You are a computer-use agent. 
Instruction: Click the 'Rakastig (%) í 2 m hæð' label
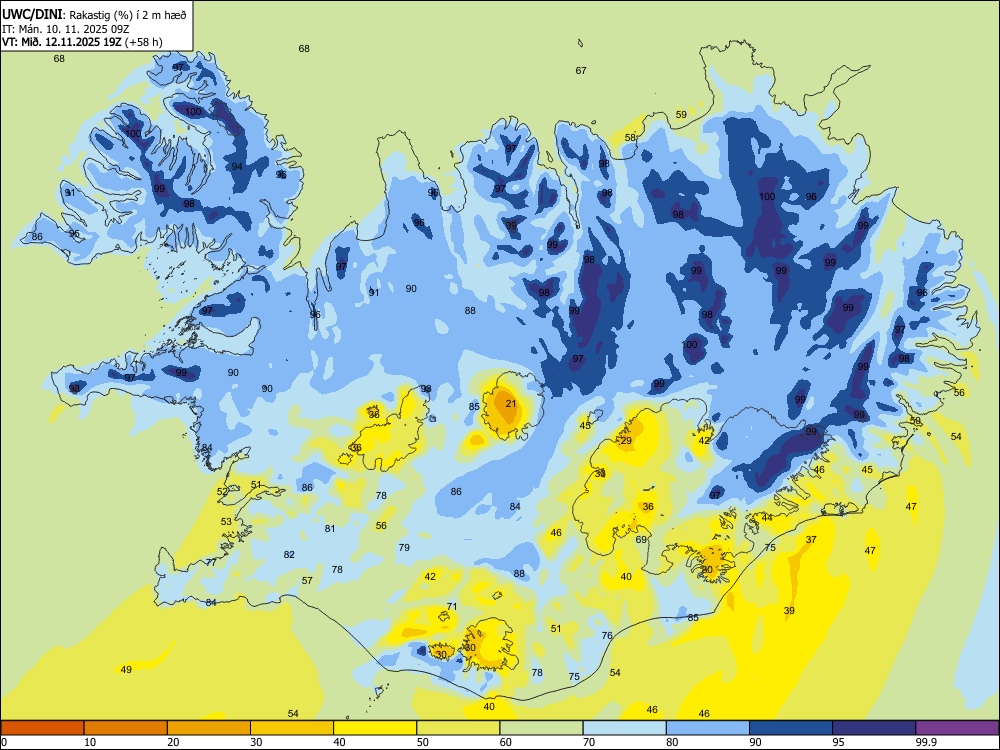pyautogui.click(x=128, y=15)
